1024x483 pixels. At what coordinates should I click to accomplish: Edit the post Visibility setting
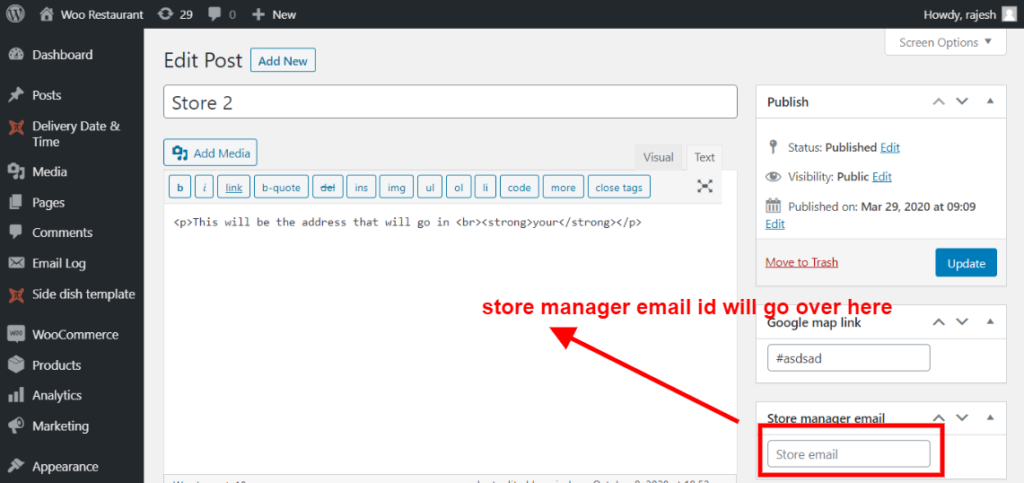(x=881, y=177)
